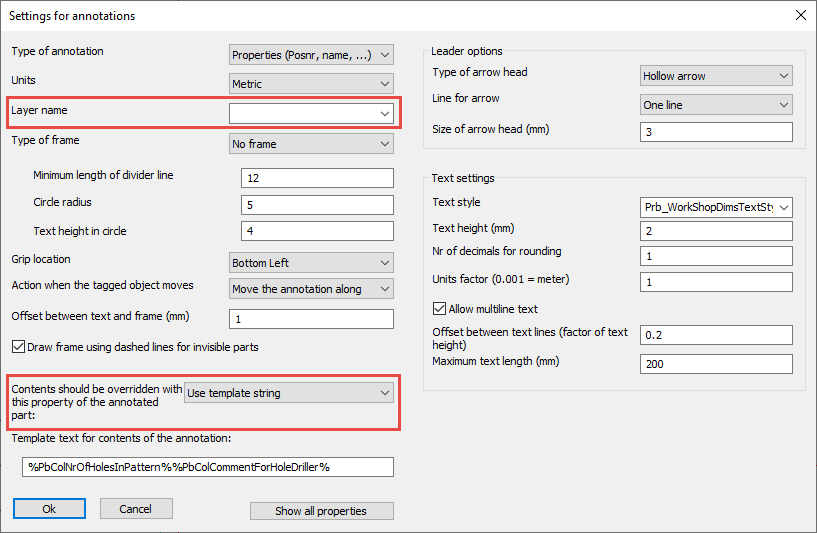Screen dimensions: 817x533
Task: Open the empty Layer name dropdown
Action: (x=311, y=114)
